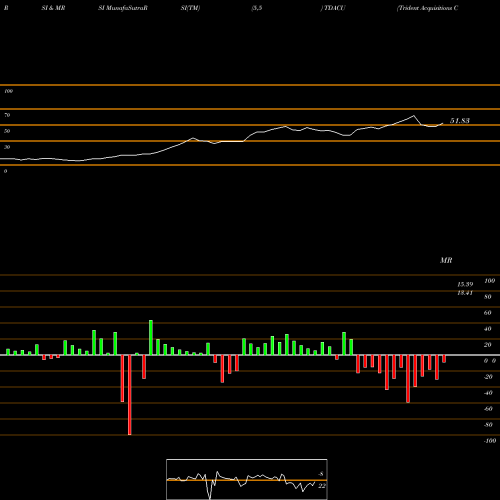500x500 pixels.
Task: Click the RSI axis label 50
Action: [7, 131]
